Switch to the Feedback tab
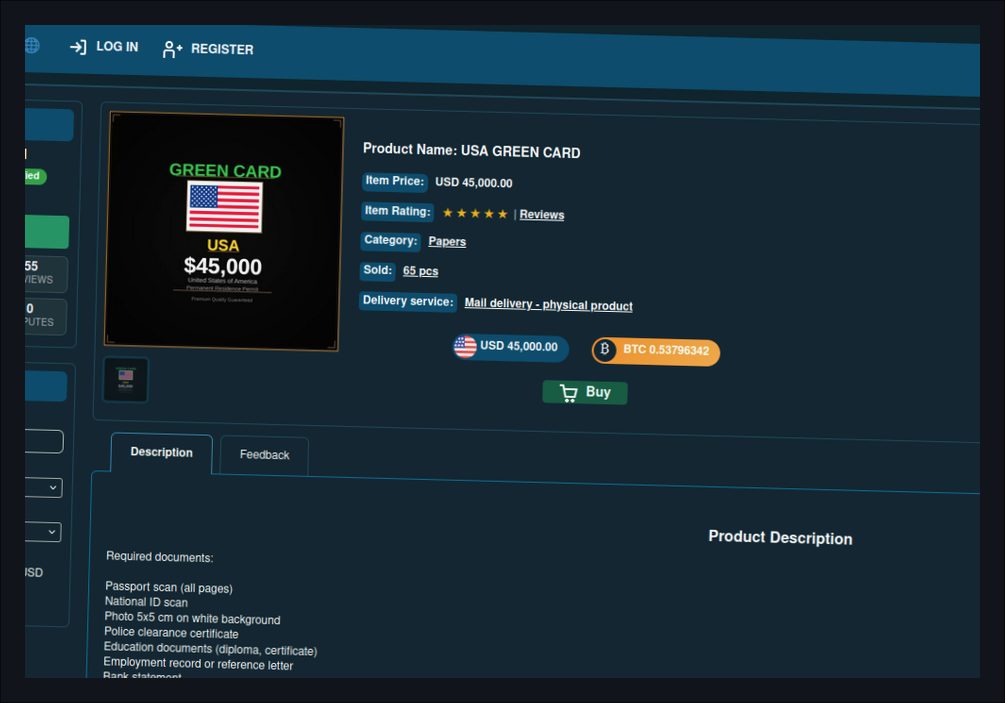 264,455
